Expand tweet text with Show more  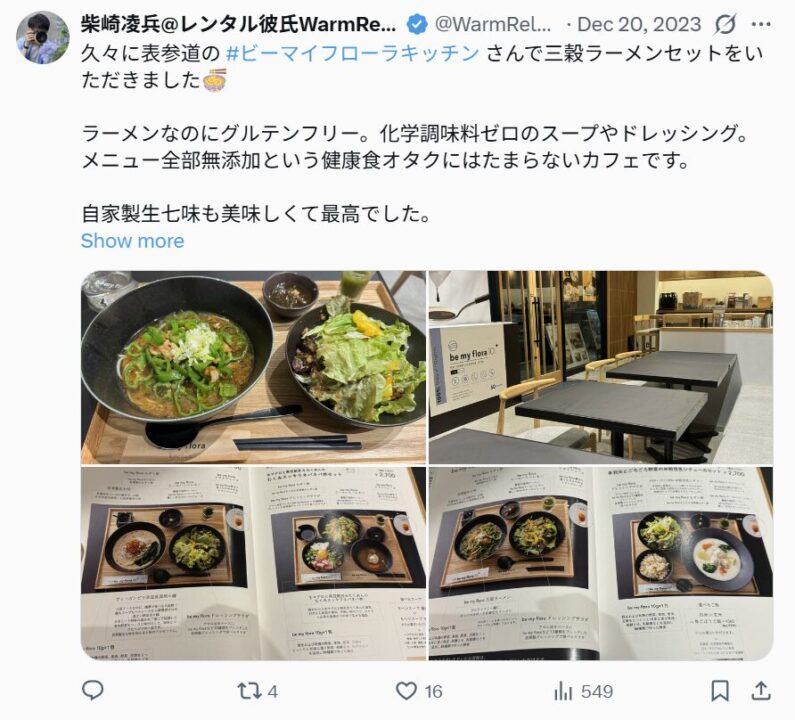tap(132, 241)
